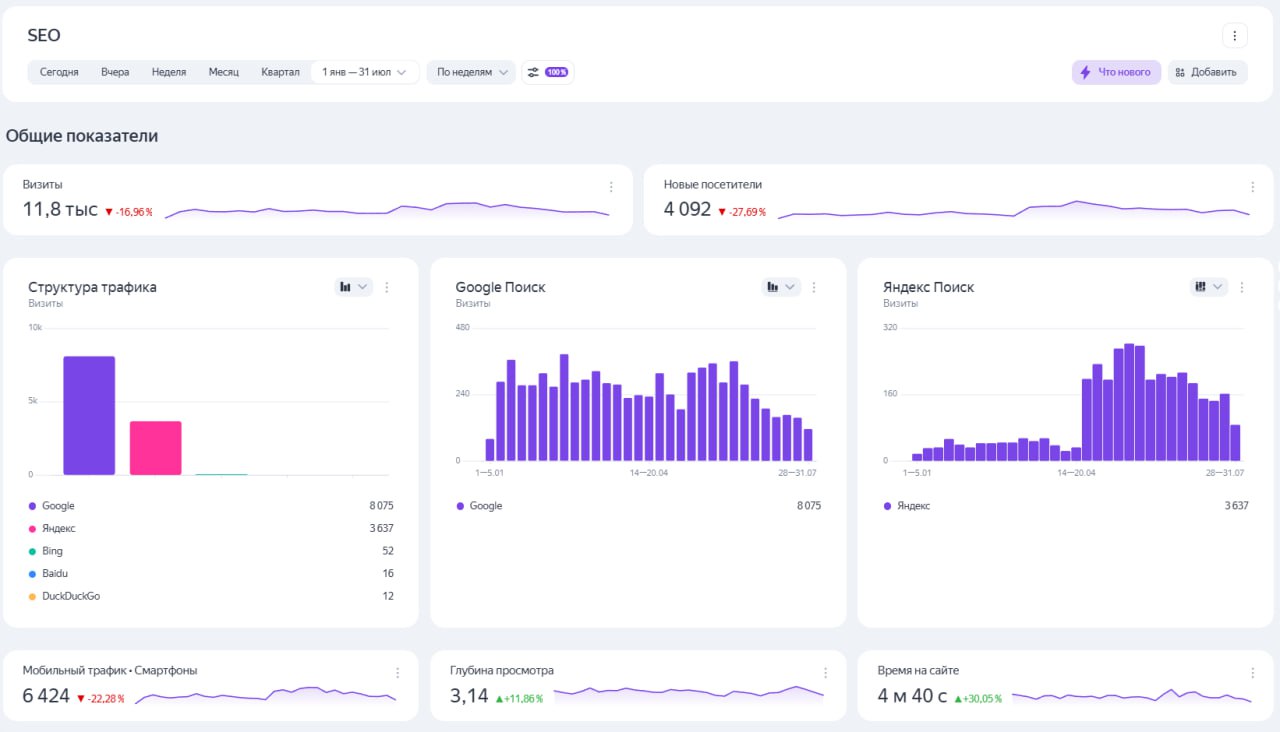Toggle the Яндекс series in Структура трафика legend
1280x732 pixels.
pos(58,528)
